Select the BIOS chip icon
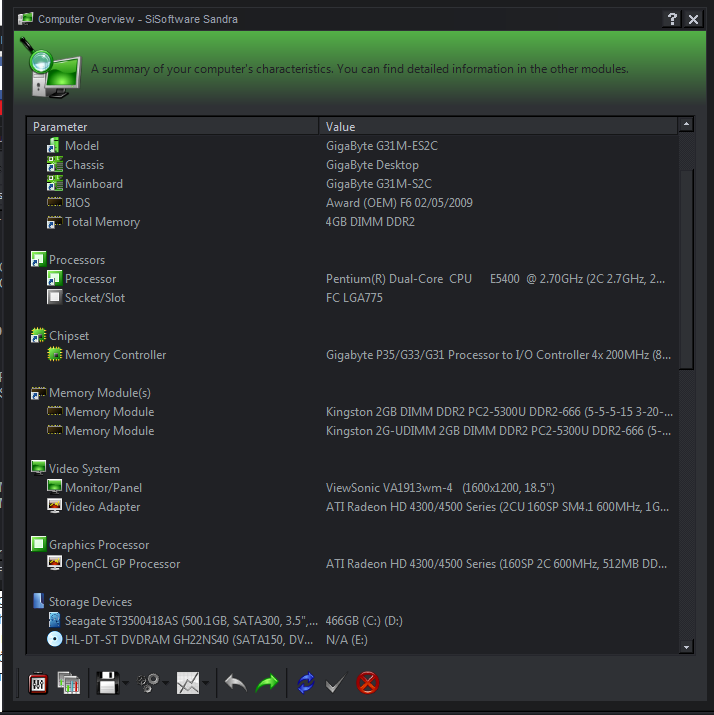The image size is (714, 715). [x=54, y=202]
